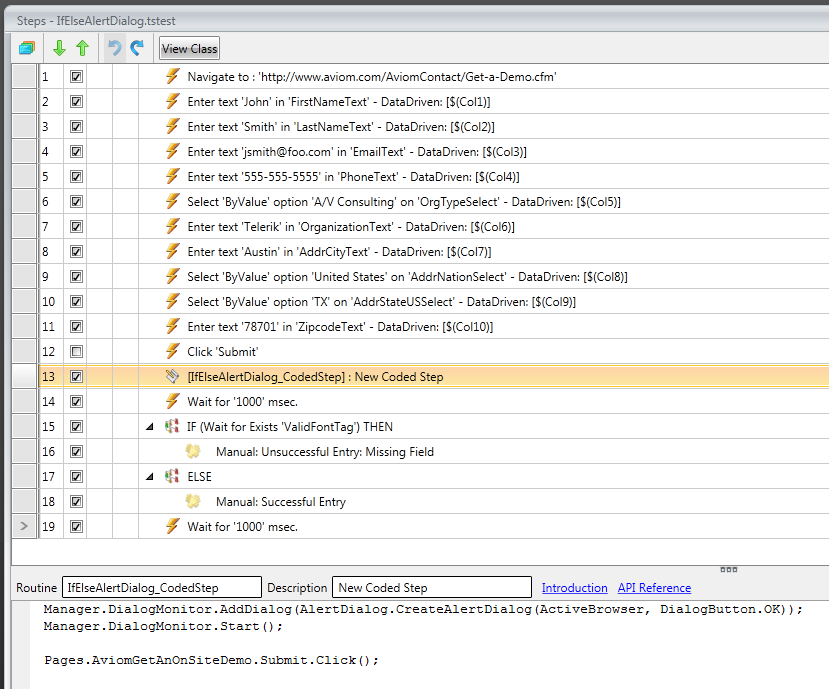Click the IF logical step icon on step 15
Image resolution: width=829 pixels, height=689 pixels.
172,426
